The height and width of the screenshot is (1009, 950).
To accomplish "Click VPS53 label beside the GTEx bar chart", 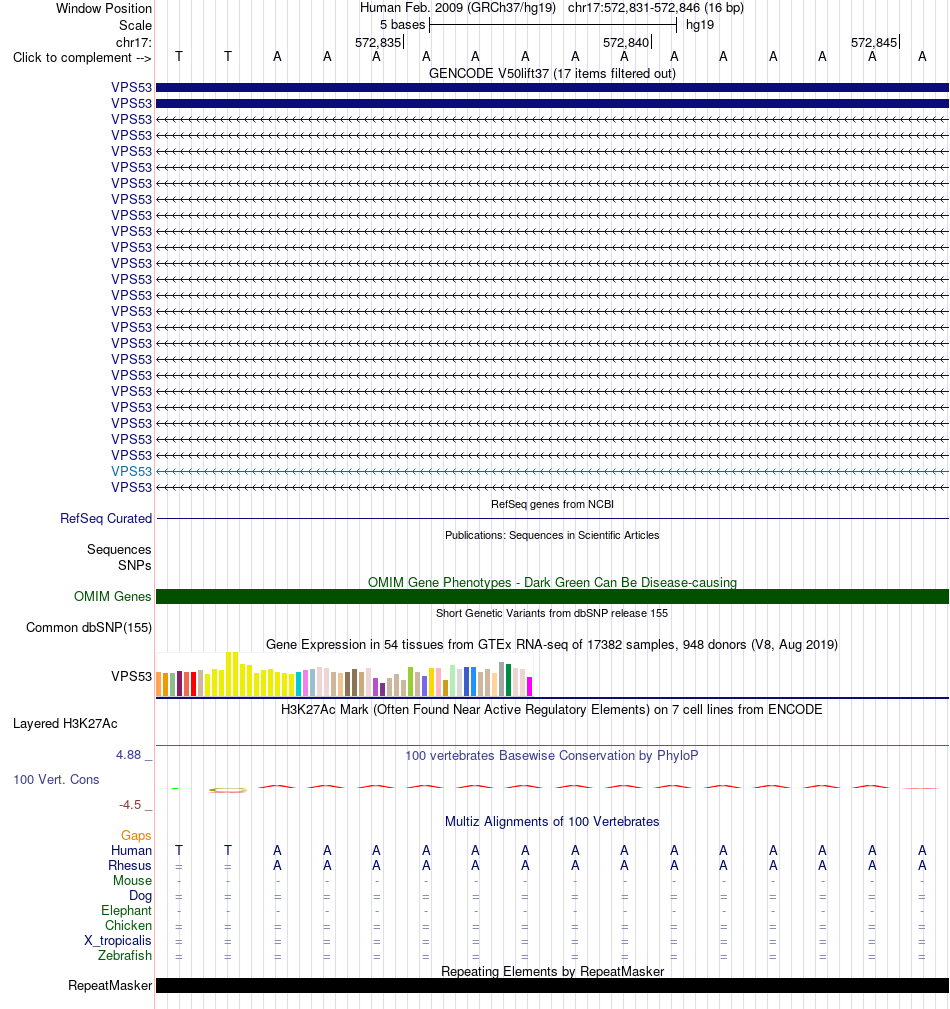I will point(131,676).
